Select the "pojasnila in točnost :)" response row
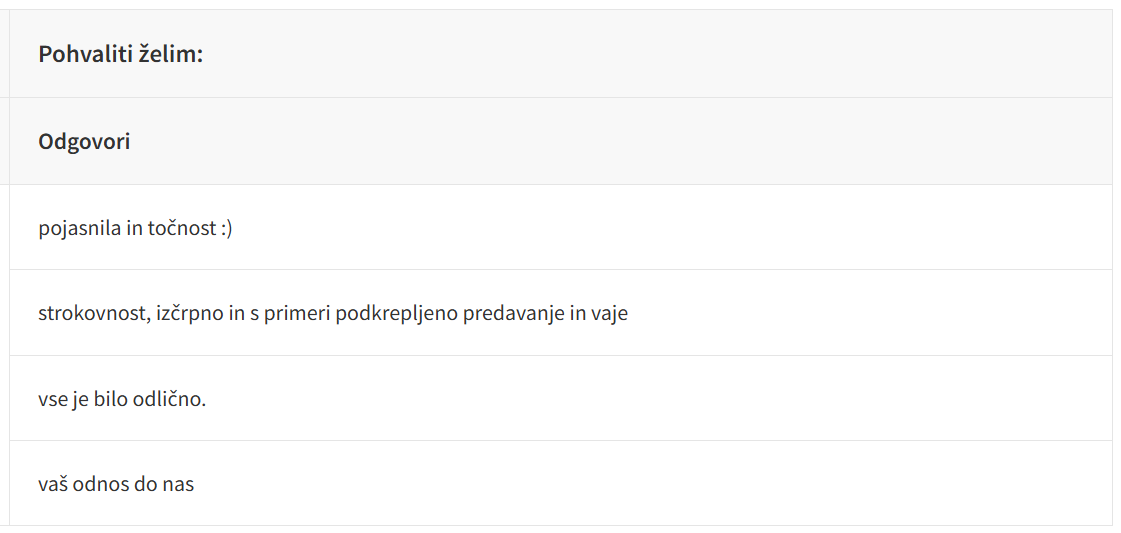The image size is (1121, 533). tap(135, 229)
